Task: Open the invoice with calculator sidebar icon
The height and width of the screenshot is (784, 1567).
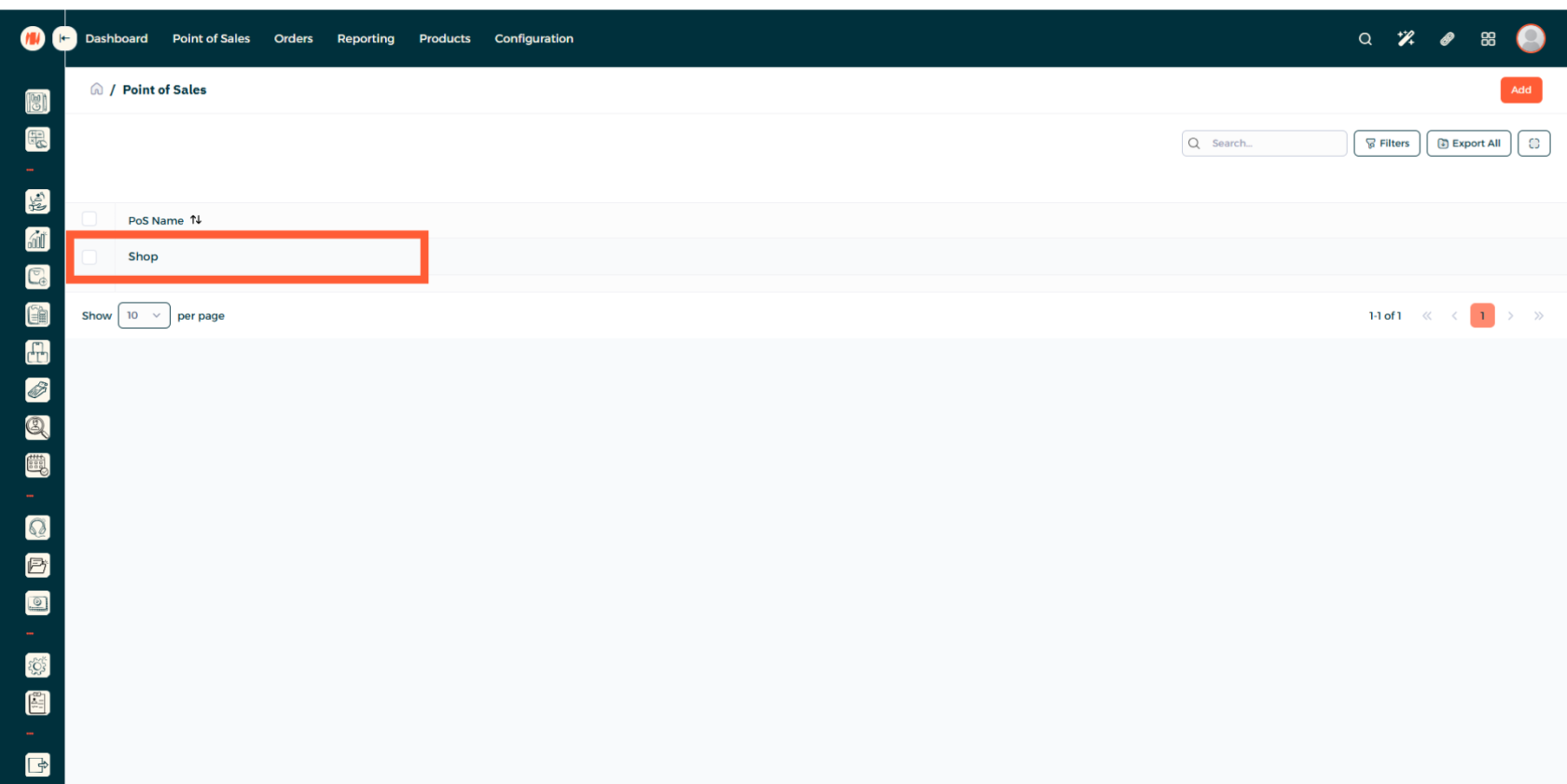Action: (x=37, y=315)
